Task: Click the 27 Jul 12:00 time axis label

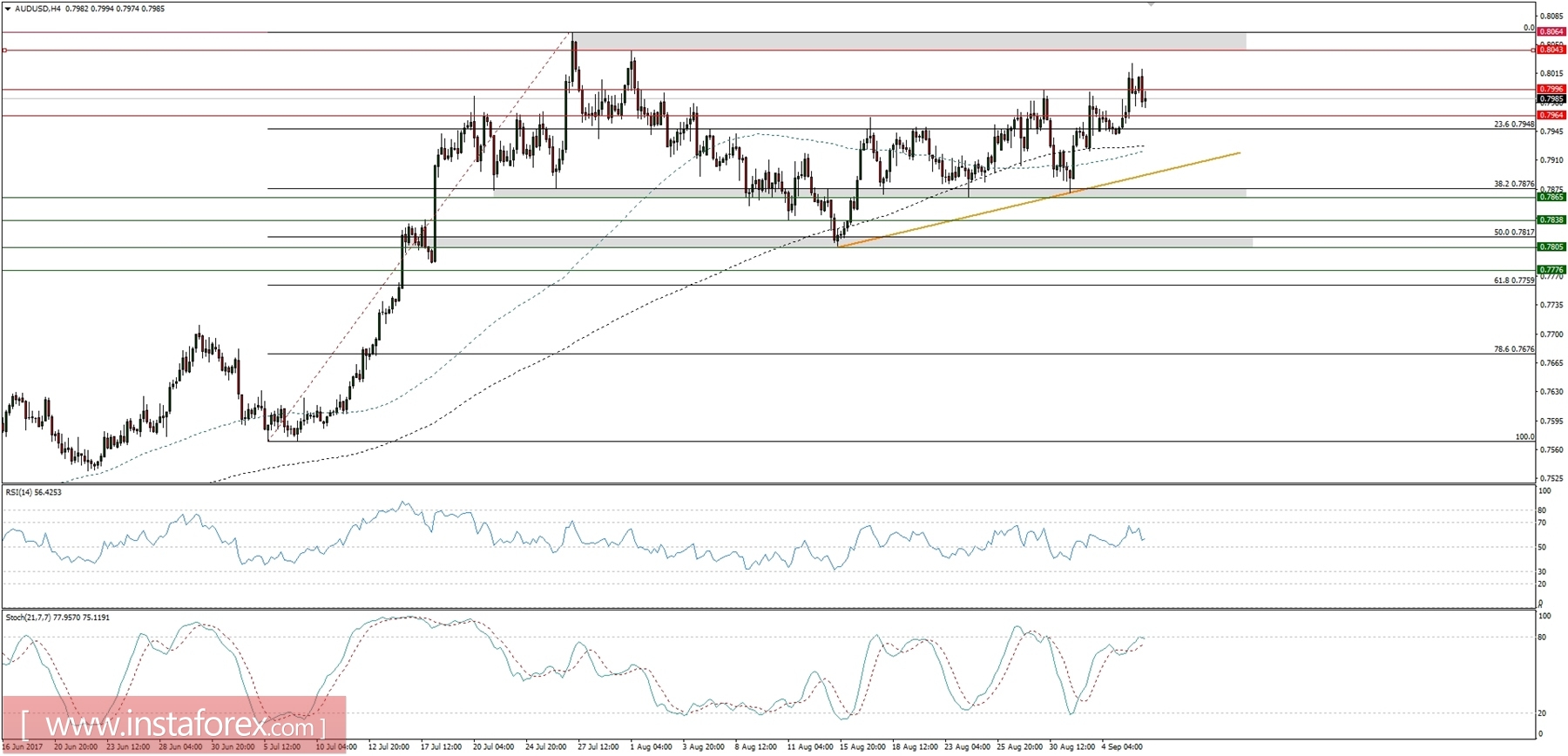Action: (x=598, y=746)
